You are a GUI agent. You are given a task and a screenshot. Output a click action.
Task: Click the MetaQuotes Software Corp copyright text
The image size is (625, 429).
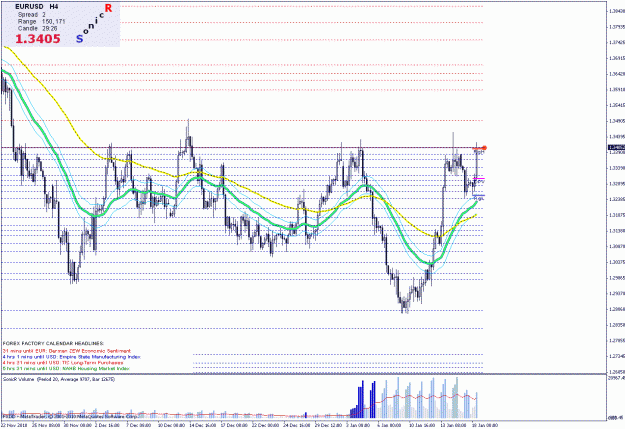[x=70, y=416]
